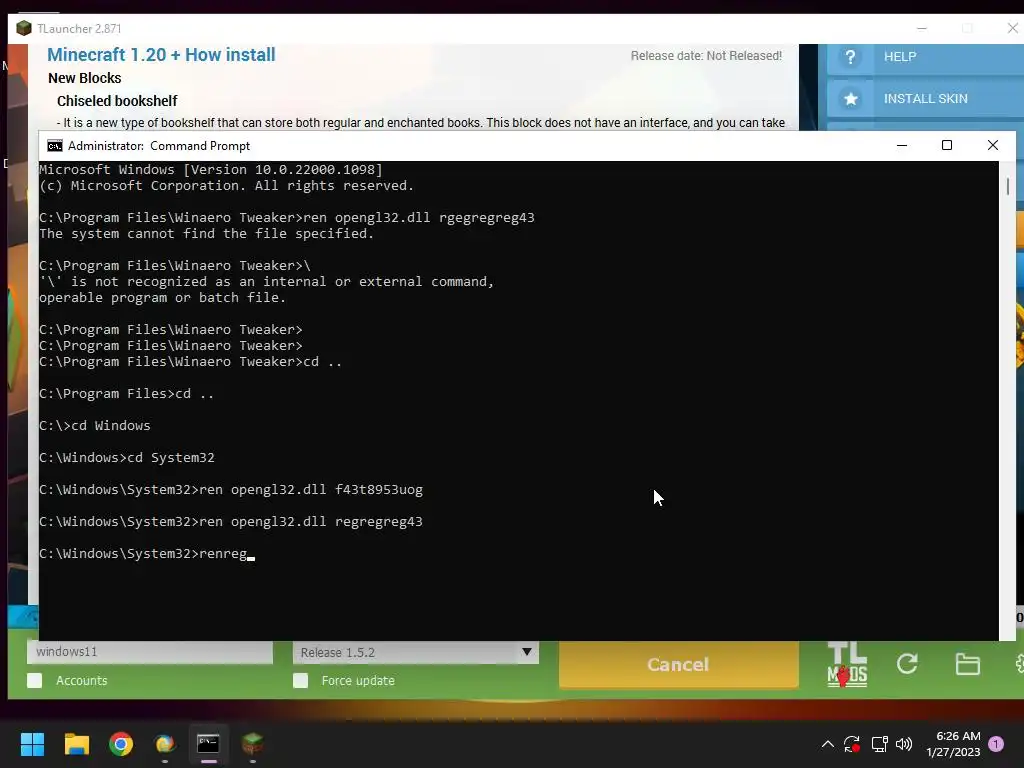Minimize the TLauncher window
This screenshot has width=1024, height=768.
click(x=921, y=29)
